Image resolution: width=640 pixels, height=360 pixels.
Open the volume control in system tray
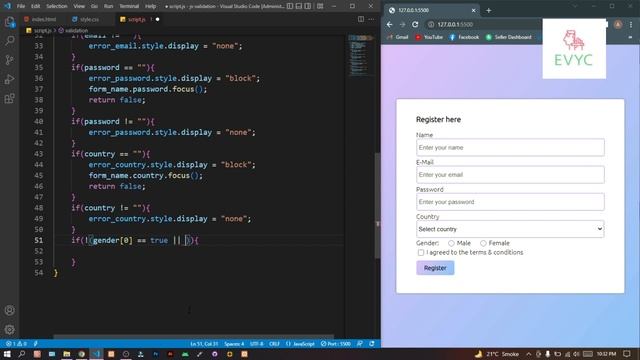pyautogui.click(x=576, y=354)
